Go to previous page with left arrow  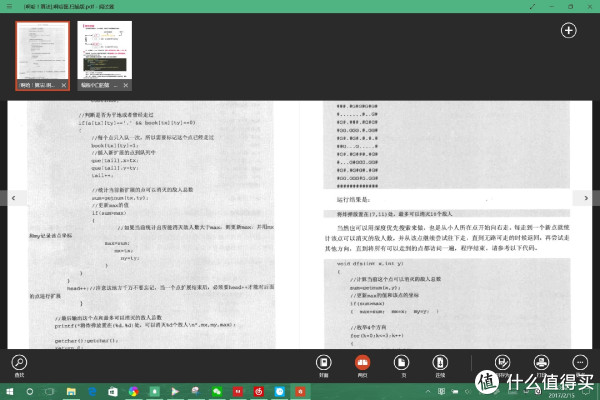coord(13,198)
